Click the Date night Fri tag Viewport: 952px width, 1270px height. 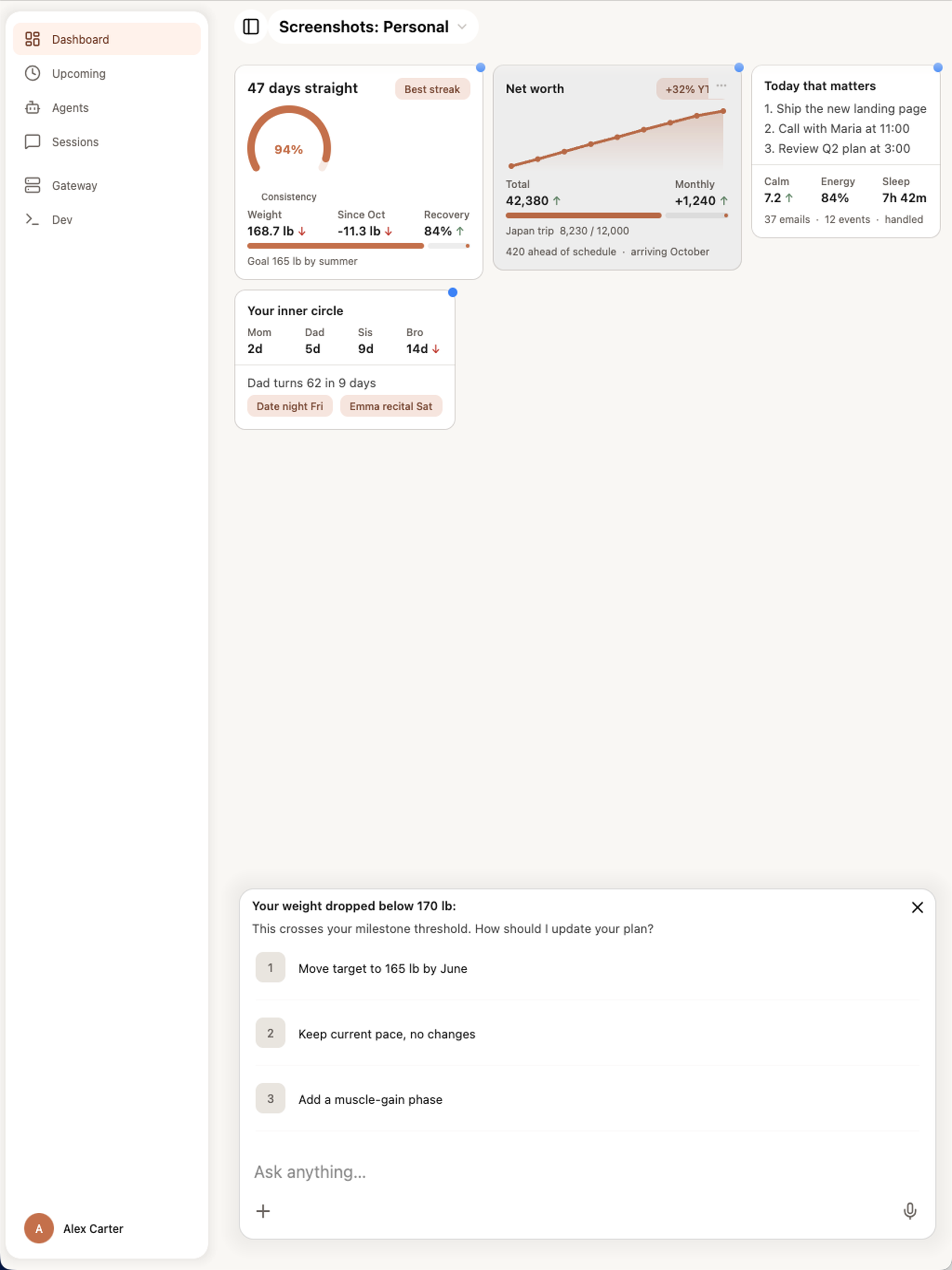[x=290, y=406]
